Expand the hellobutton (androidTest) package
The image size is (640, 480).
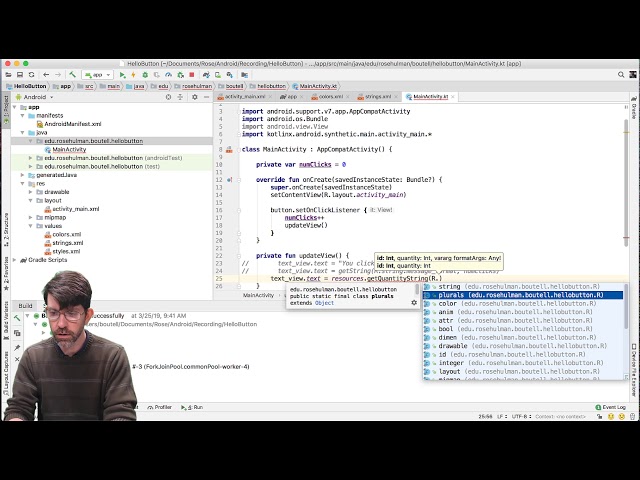[31, 158]
